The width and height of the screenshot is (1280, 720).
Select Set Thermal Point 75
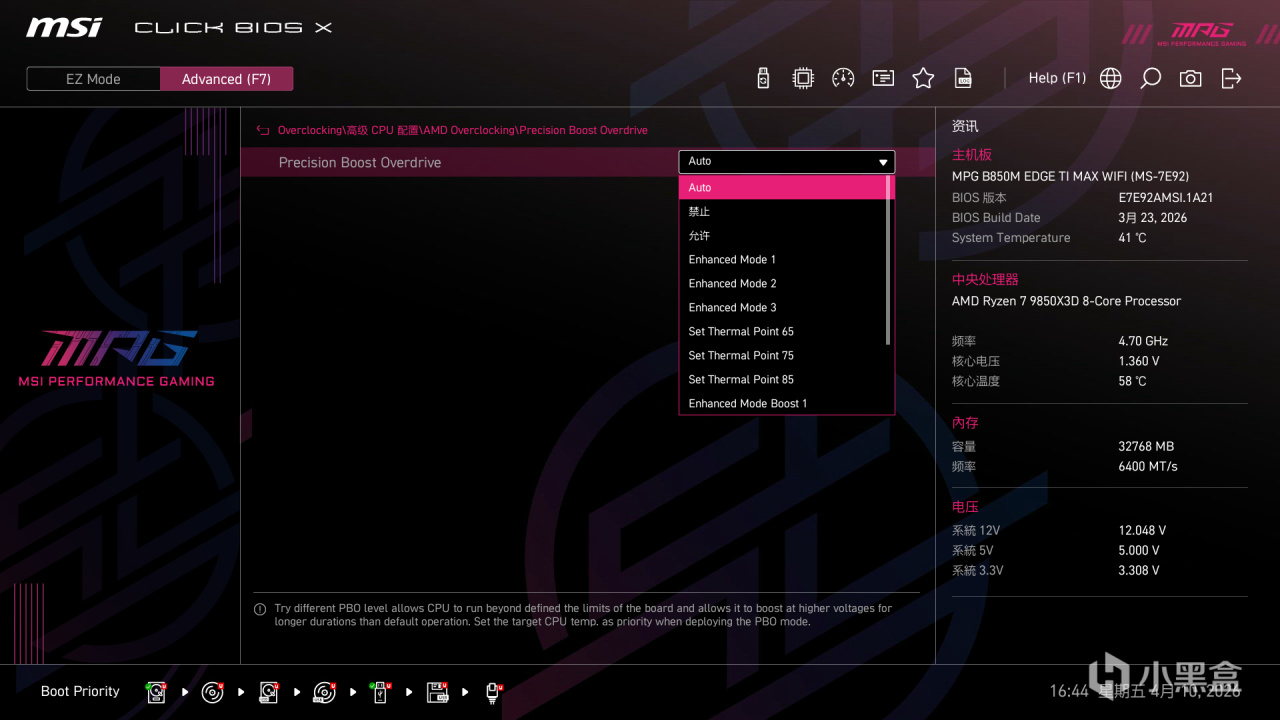point(783,356)
